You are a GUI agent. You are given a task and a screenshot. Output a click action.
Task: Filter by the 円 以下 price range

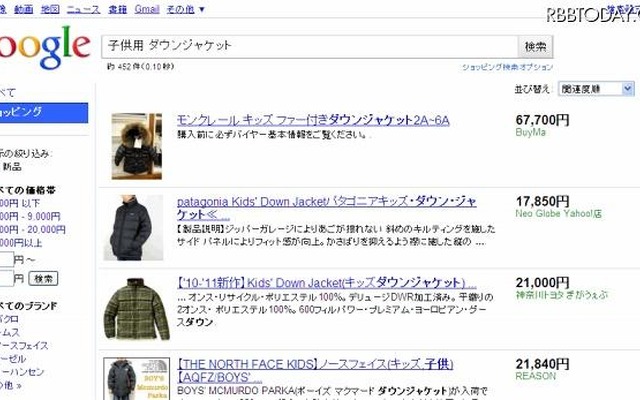click(20, 203)
